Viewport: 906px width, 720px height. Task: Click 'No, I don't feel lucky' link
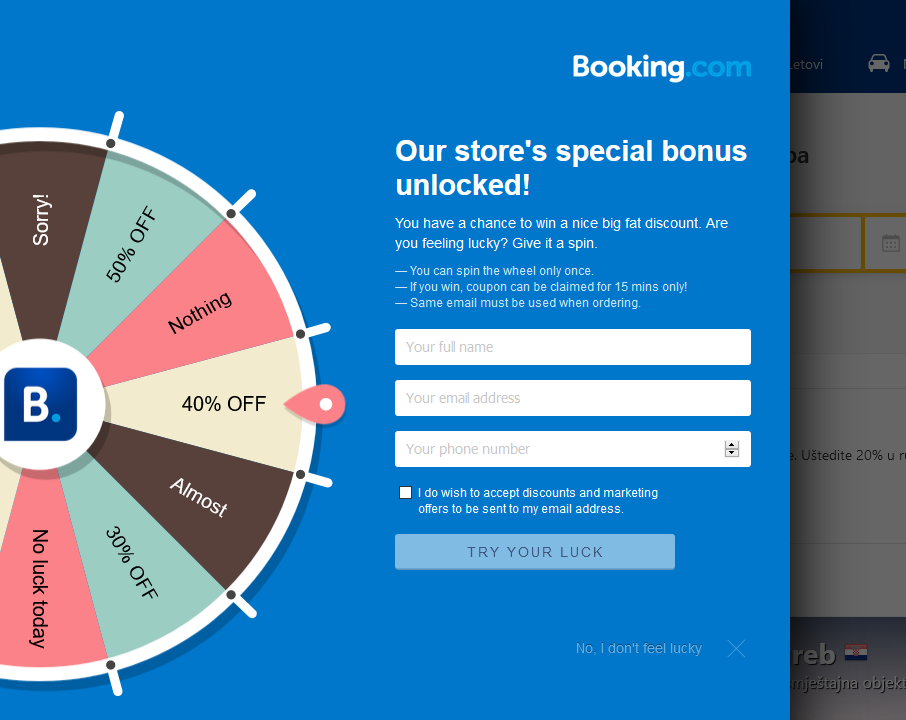(639, 649)
